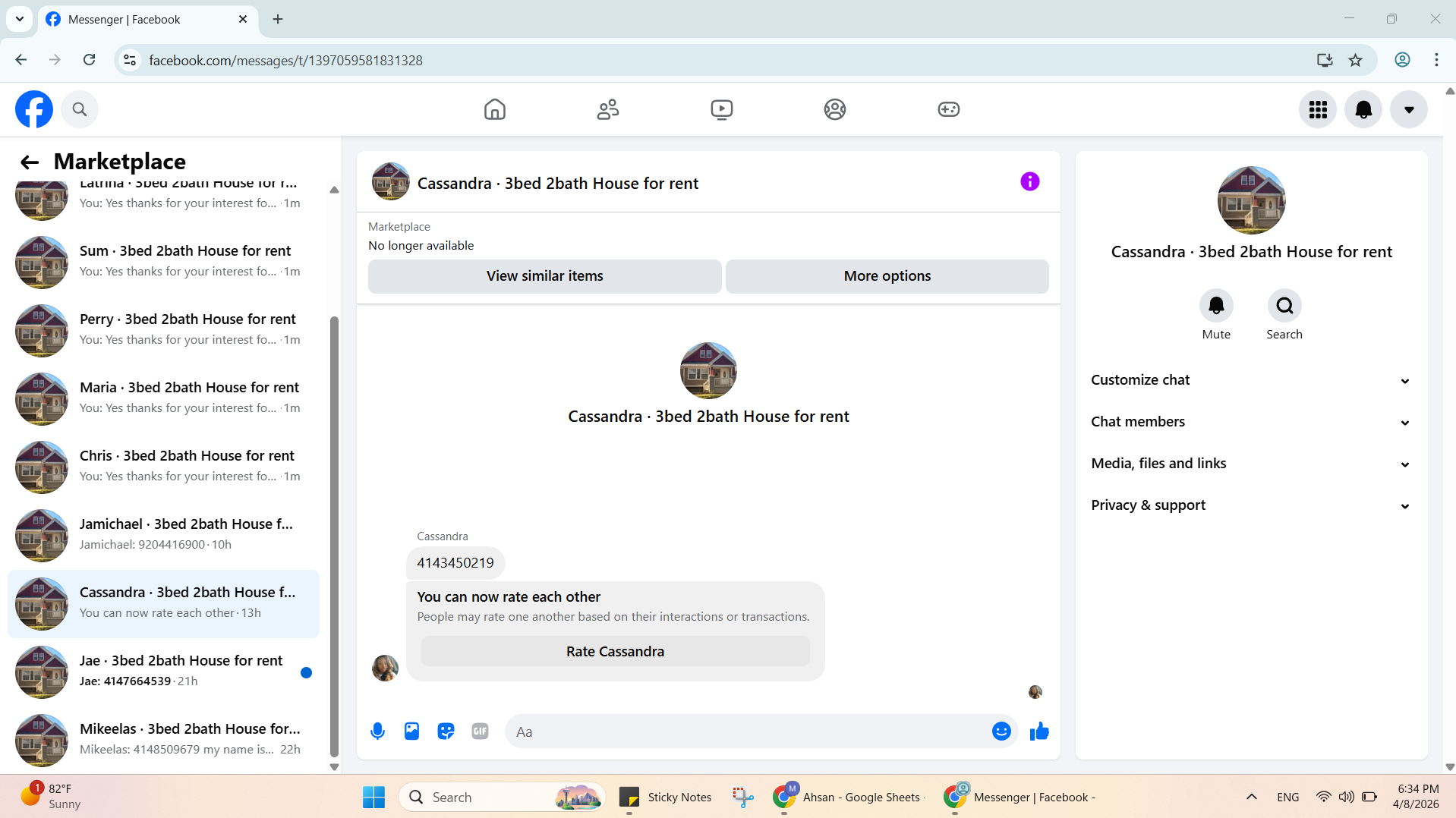Mute the Cassandra conversation

click(1216, 306)
